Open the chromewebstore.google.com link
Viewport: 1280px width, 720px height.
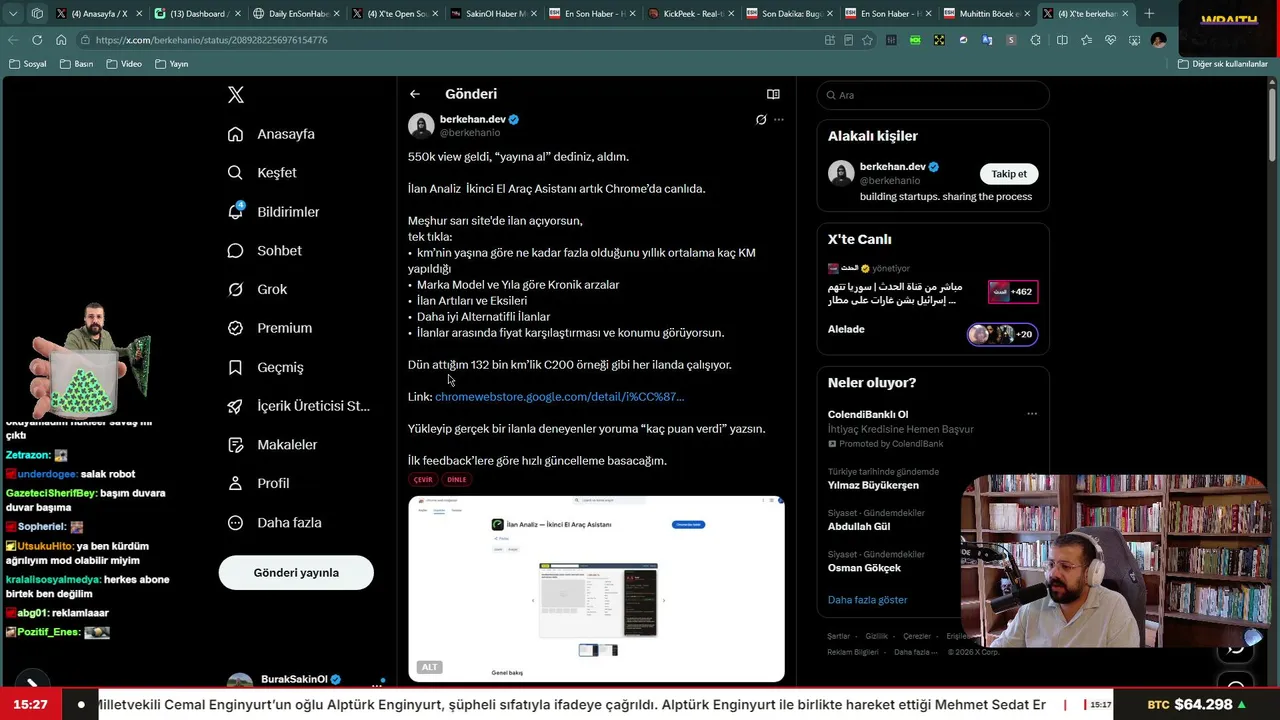point(560,397)
